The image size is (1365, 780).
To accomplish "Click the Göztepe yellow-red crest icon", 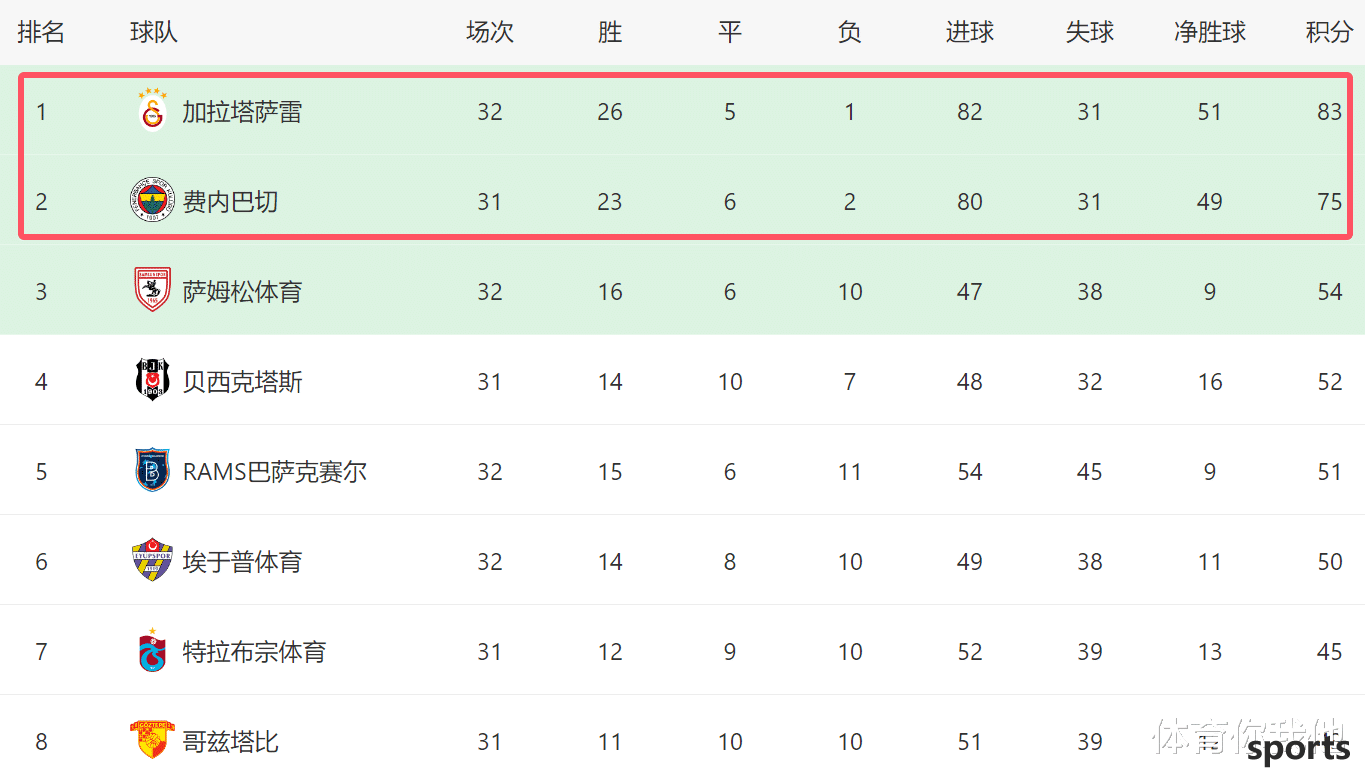I will point(153,740).
